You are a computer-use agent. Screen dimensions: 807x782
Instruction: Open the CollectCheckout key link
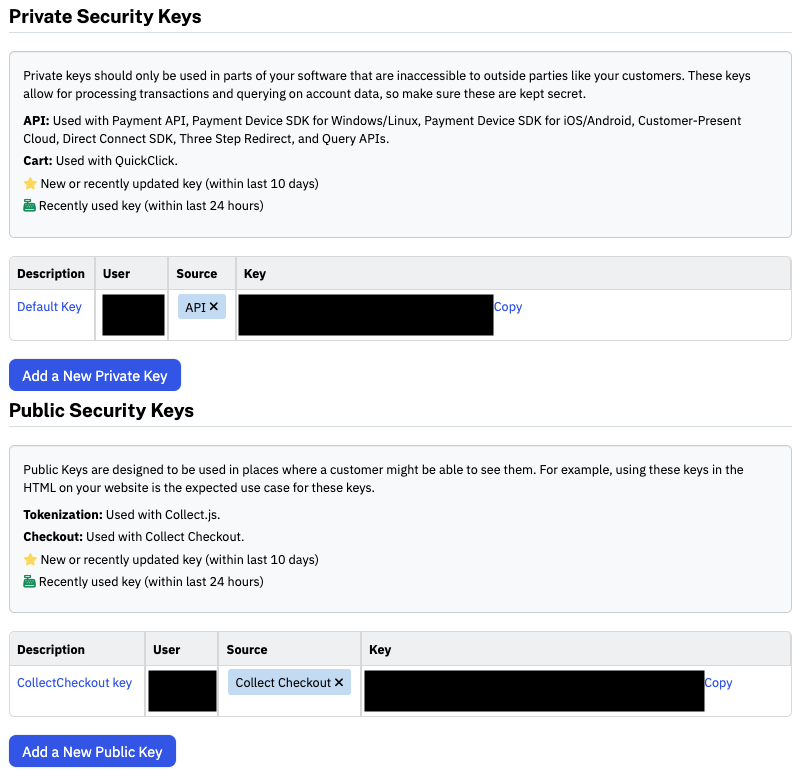75,683
